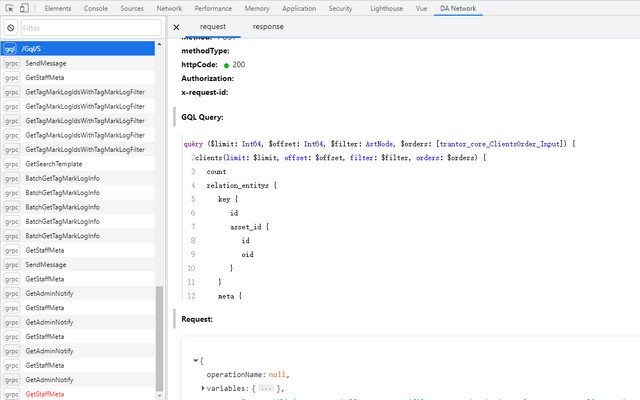Open the Elements tab
Screen dimensions: 640x400
coord(58,8)
